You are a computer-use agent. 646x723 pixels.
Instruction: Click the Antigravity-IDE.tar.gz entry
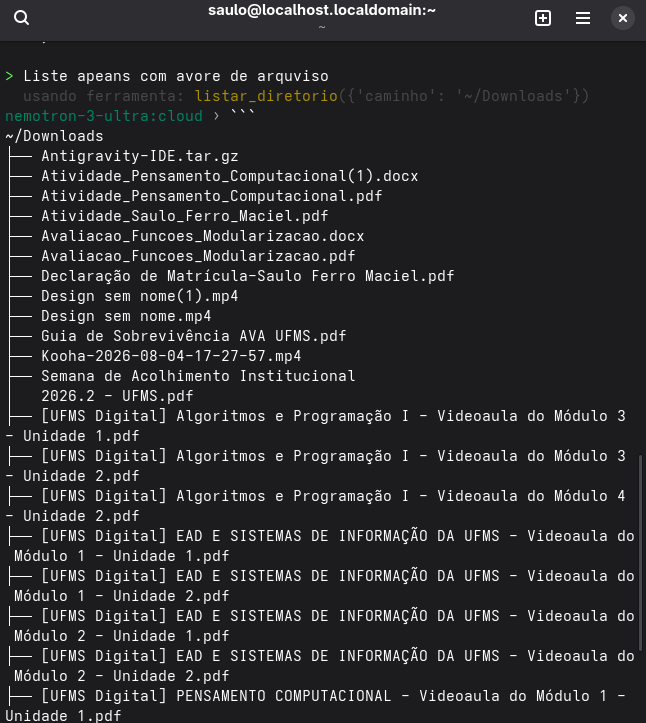pyautogui.click(x=140, y=156)
